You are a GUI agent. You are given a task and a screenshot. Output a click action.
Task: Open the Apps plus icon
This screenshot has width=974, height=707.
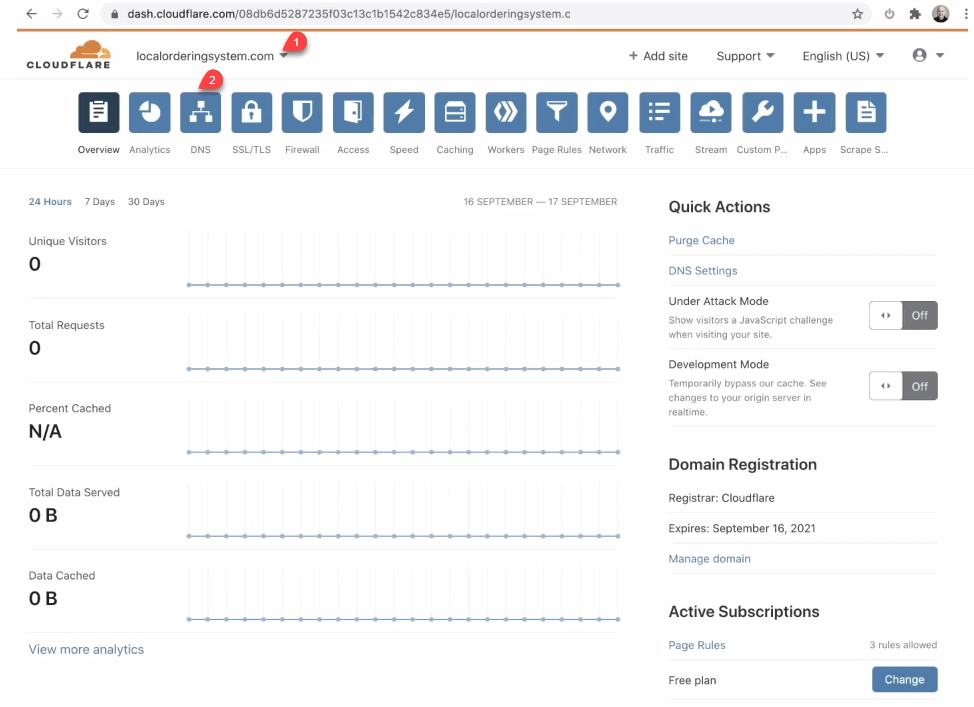coord(814,112)
